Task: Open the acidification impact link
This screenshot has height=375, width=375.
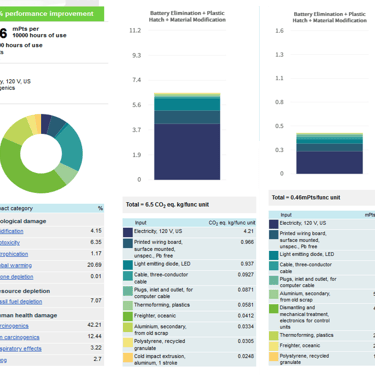Action: tap(12, 231)
